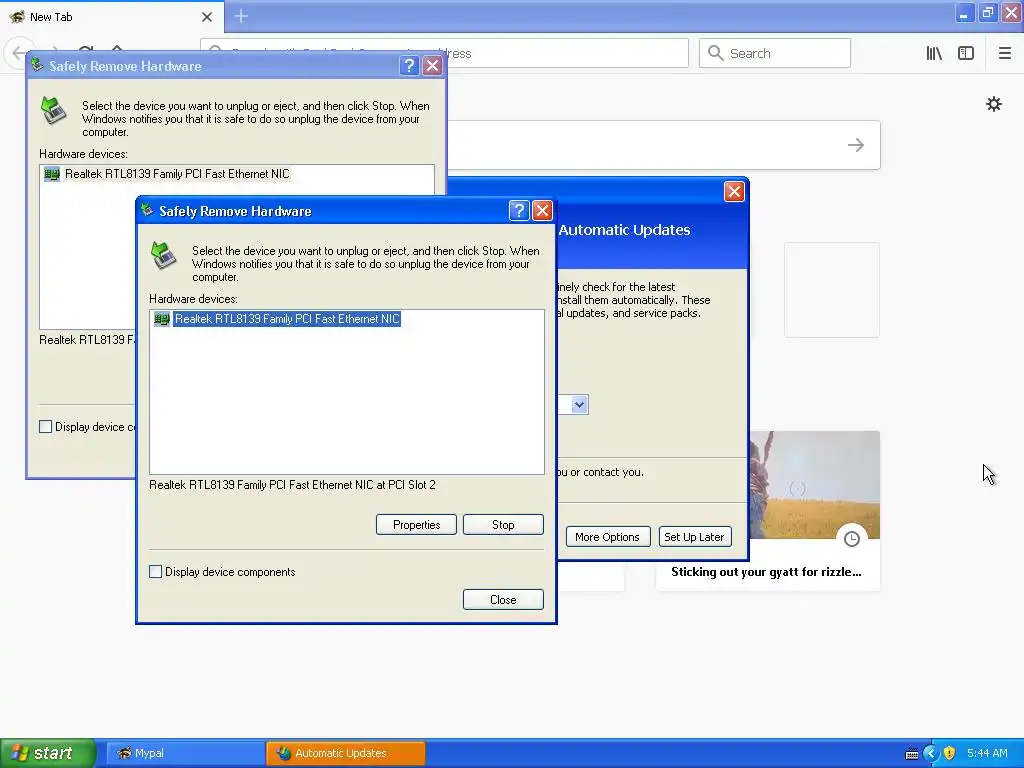Close front Safely Remove Hardware with red X
1024x768 pixels.
point(542,210)
